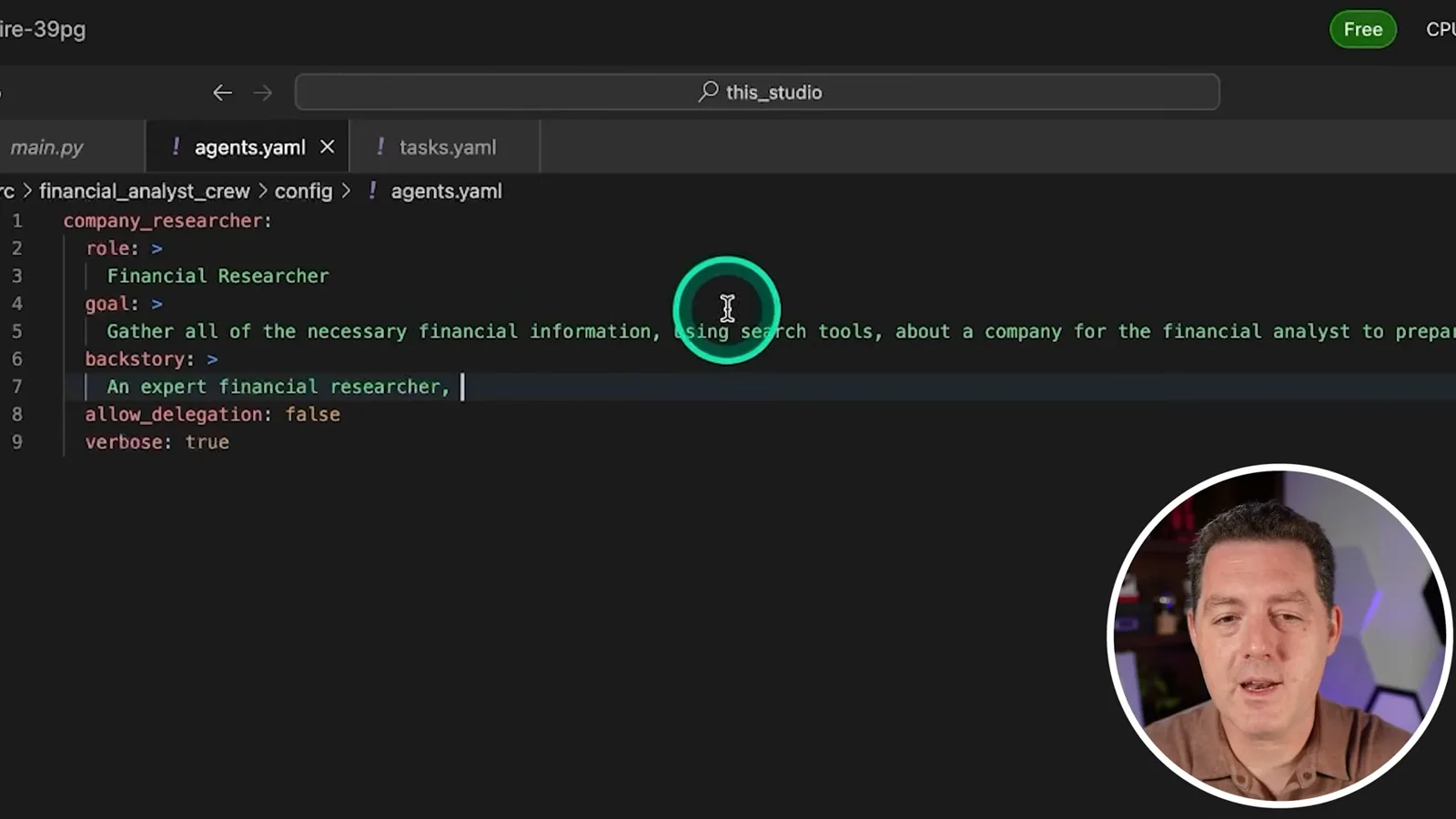Open the tasks.yaml tab
1456x819 pixels.
coord(447,147)
